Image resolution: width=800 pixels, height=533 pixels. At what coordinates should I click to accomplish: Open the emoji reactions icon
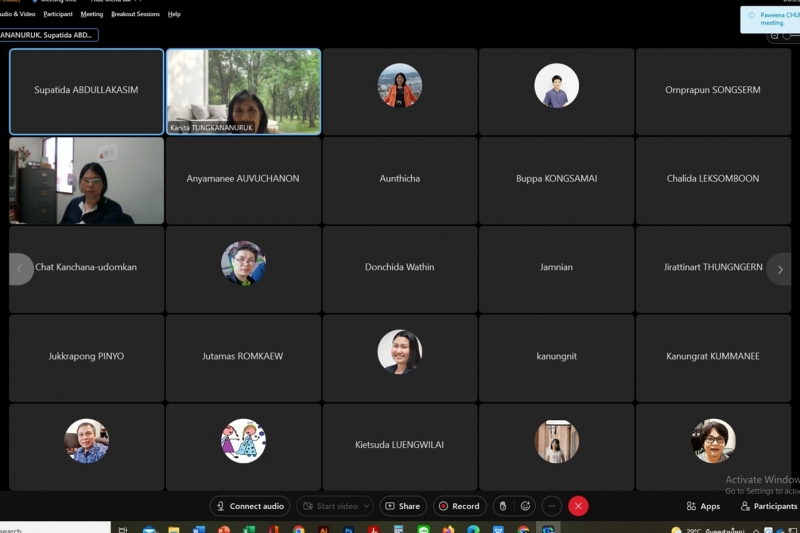coord(526,506)
